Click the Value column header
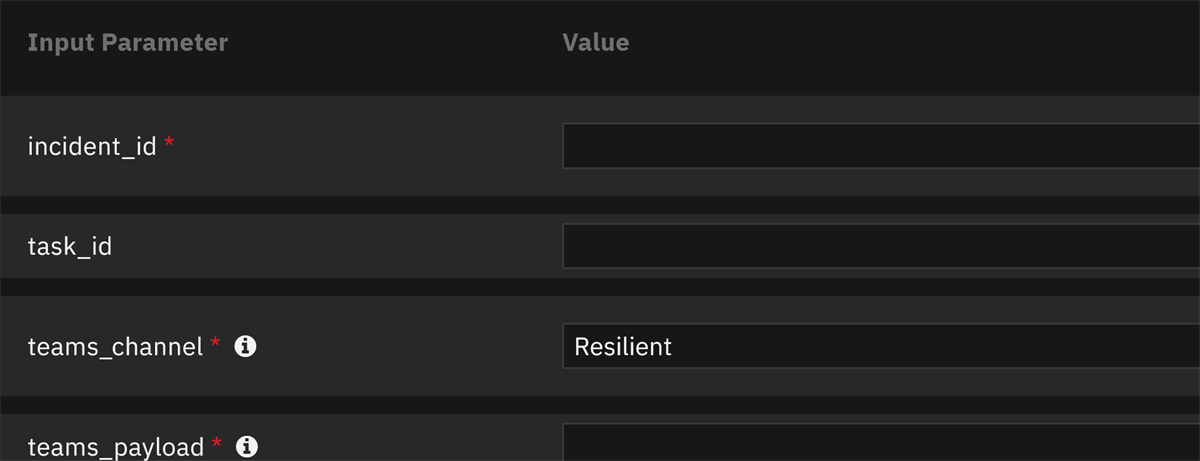Screen dimensions: 1200x461 [x=596, y=42]
